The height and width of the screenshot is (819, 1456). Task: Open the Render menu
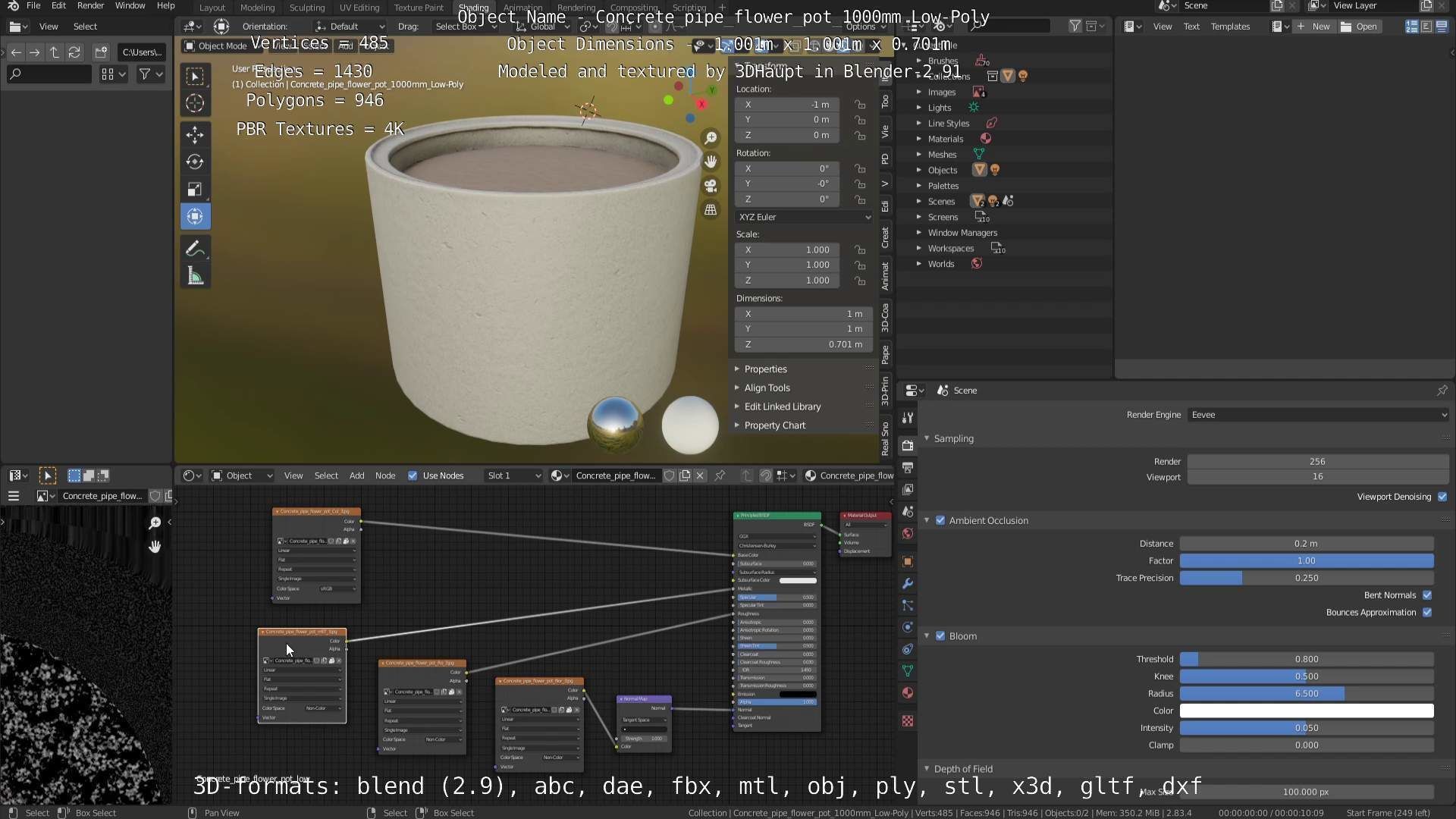[90, 6]
